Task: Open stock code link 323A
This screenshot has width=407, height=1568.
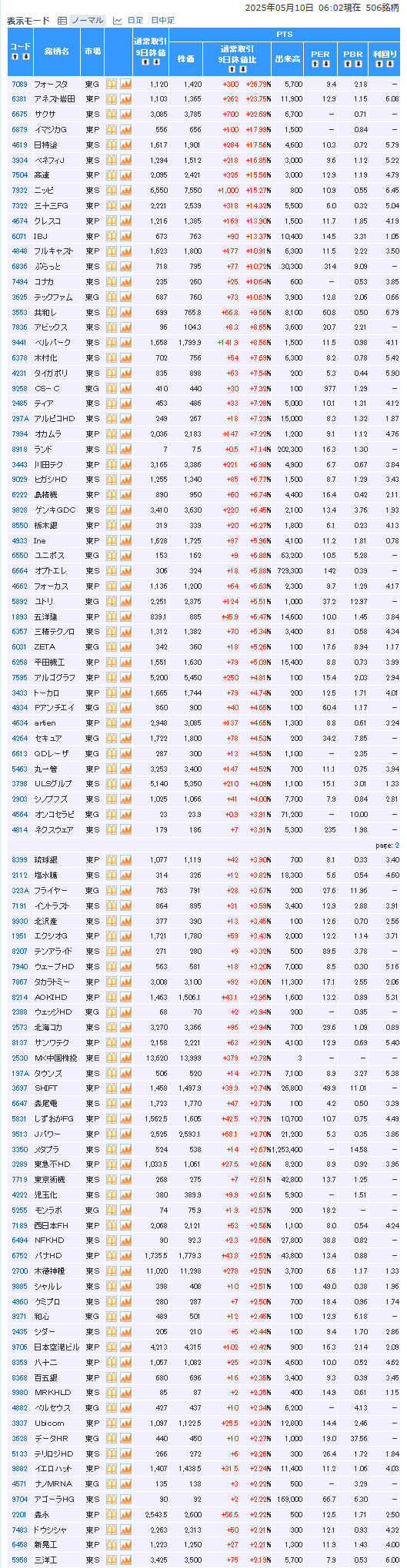Action: coord(20,890)
